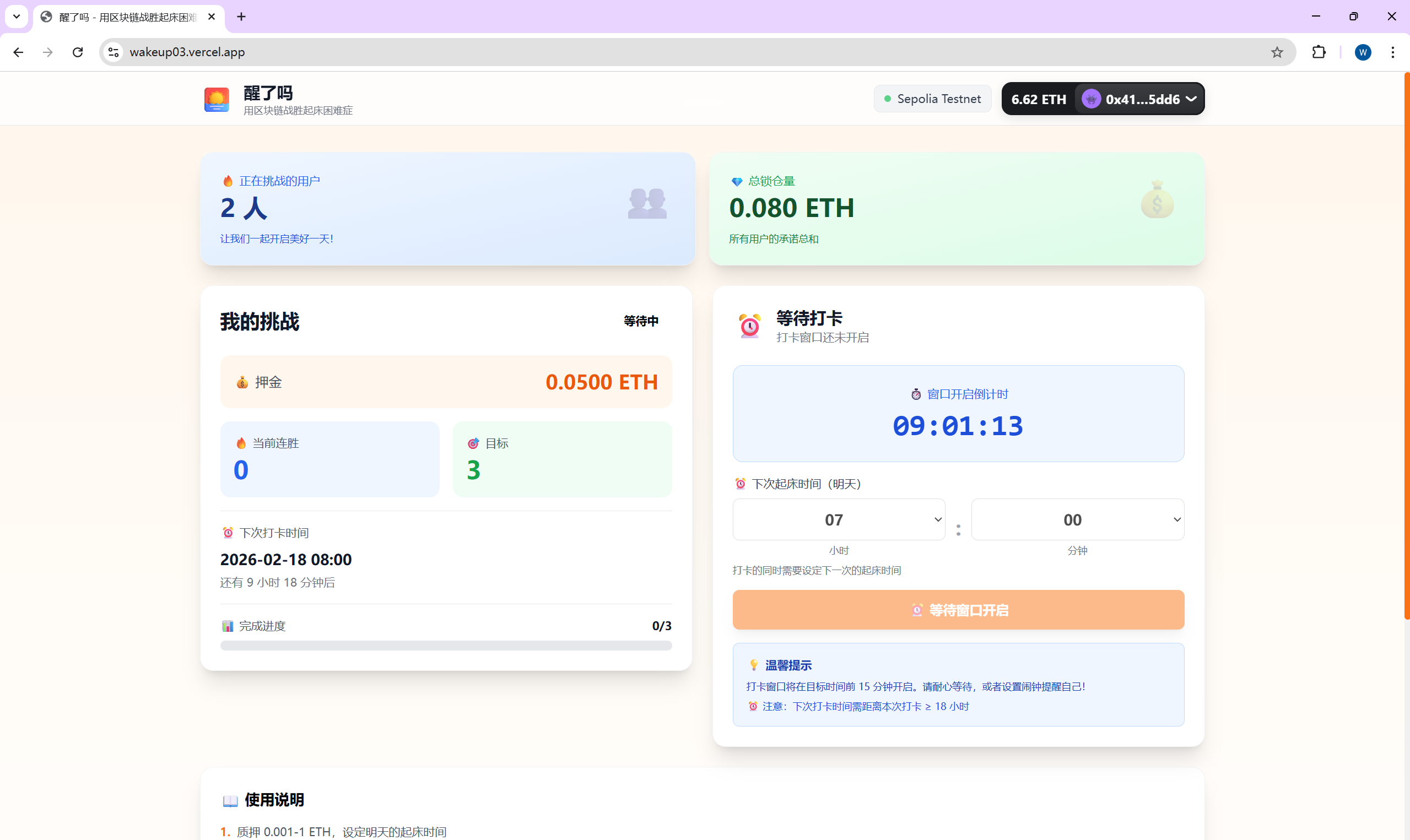Click the clock icon beside 下次起床时间
Screen dimensions: 1410x840
pyautogui.click(x=741, y=484)
